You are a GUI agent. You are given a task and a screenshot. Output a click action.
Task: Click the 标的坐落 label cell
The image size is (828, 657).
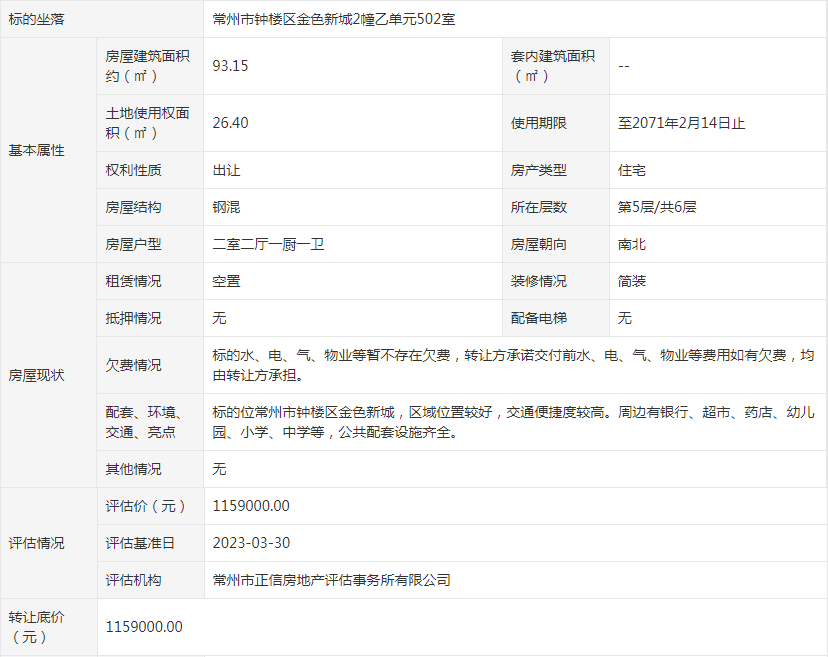click(102, 19)
